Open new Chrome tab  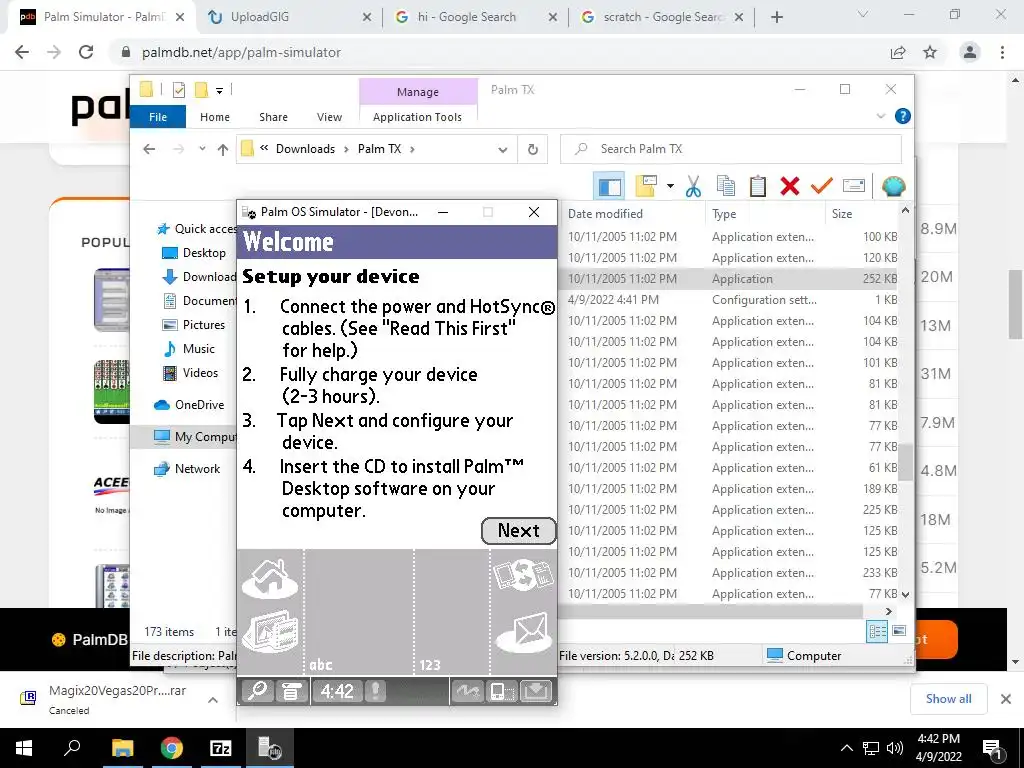pos(776,17)
